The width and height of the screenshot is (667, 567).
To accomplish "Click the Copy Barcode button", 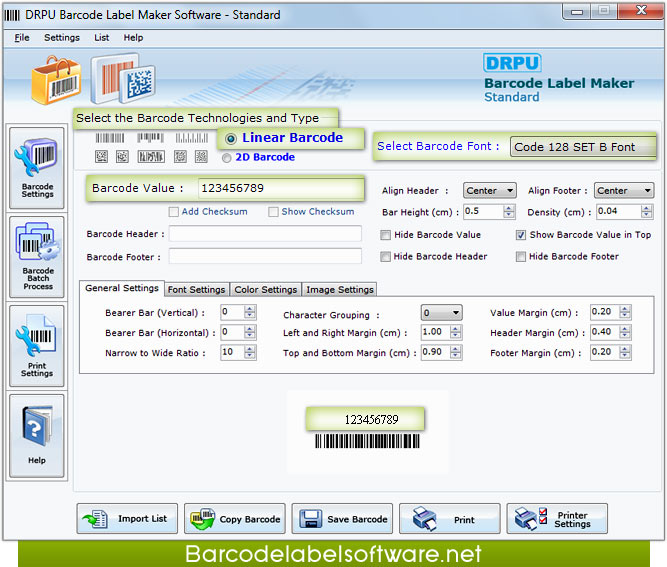I will coord(235,519).
